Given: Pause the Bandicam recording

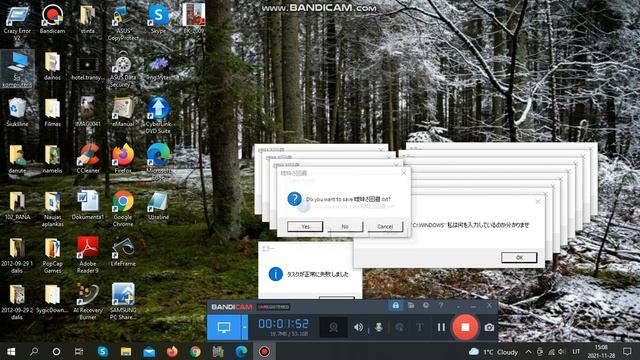Looking at the screenshot, I should point(441,327).
